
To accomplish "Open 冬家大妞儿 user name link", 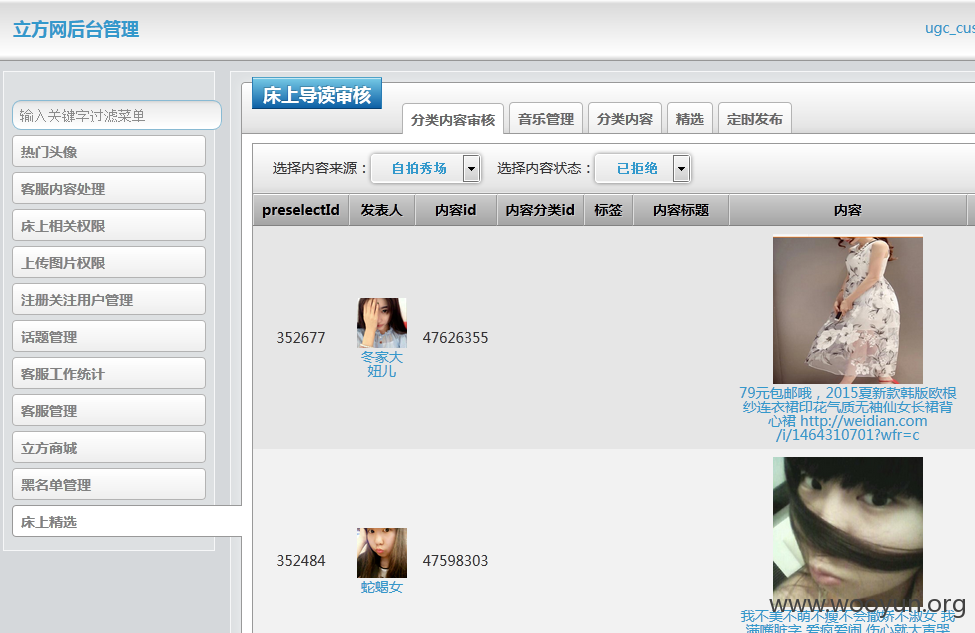I will [382, 364].
